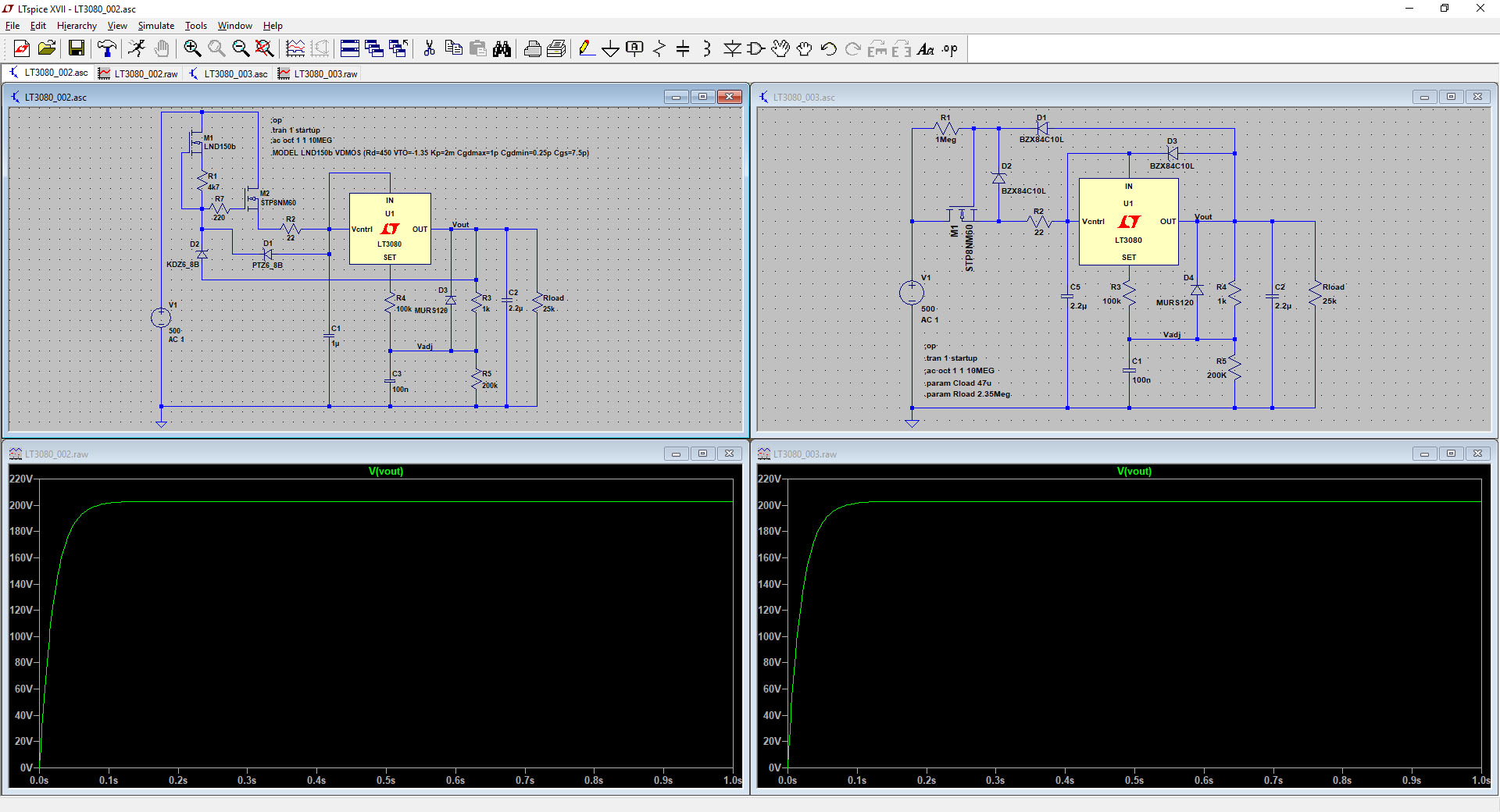1500x812 pixels.
Task: Maximize the LT3080_003.asc schematic window
Action: click(x=1451, y=97)
